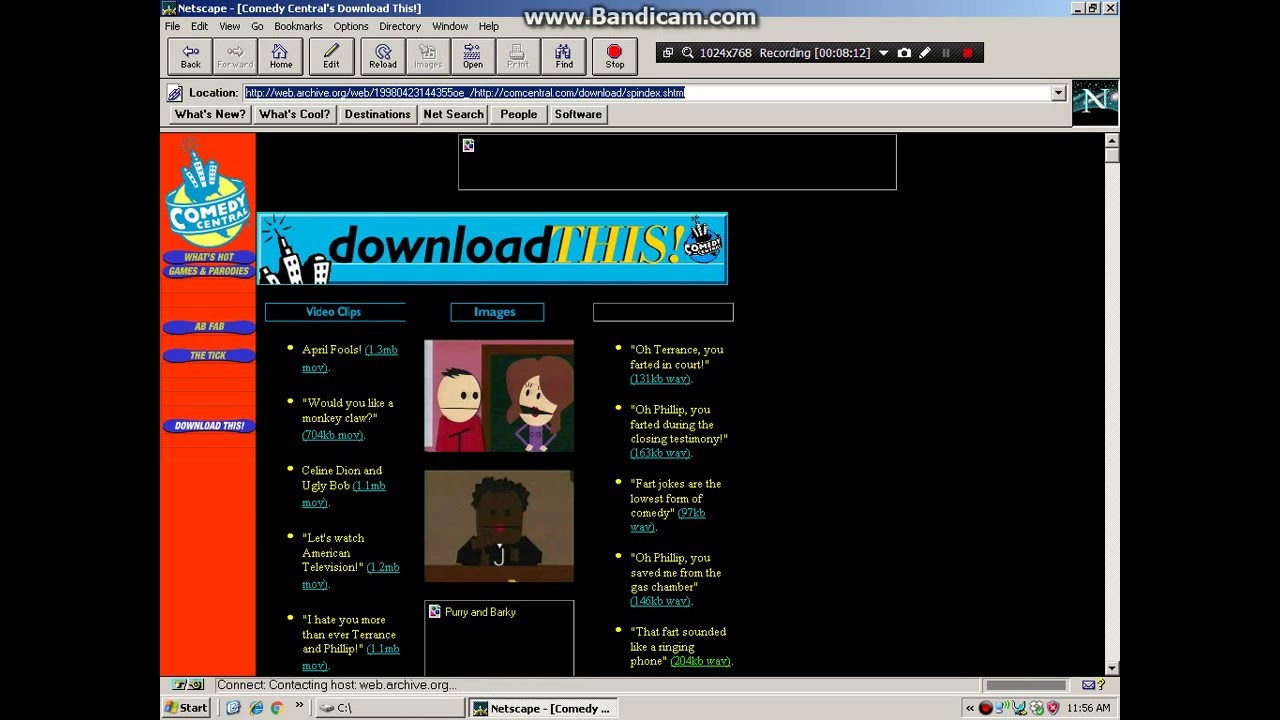This screenshot has height=720, width=1280.
Task: Click the location bookmark icon beside Location
Action: pos(175,93)
